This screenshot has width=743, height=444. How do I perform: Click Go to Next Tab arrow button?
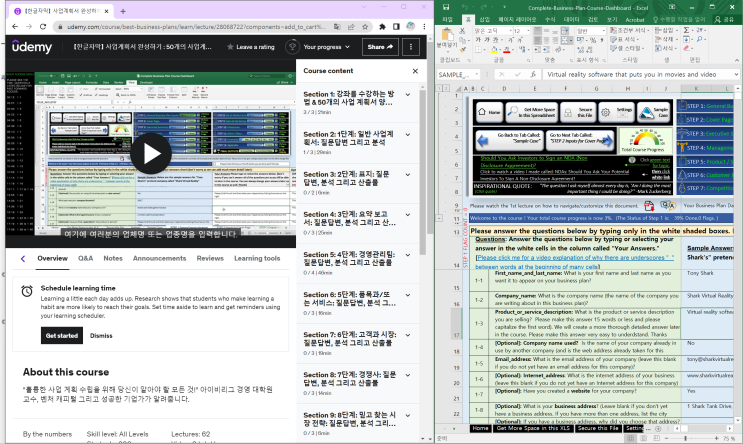point(580,140)
